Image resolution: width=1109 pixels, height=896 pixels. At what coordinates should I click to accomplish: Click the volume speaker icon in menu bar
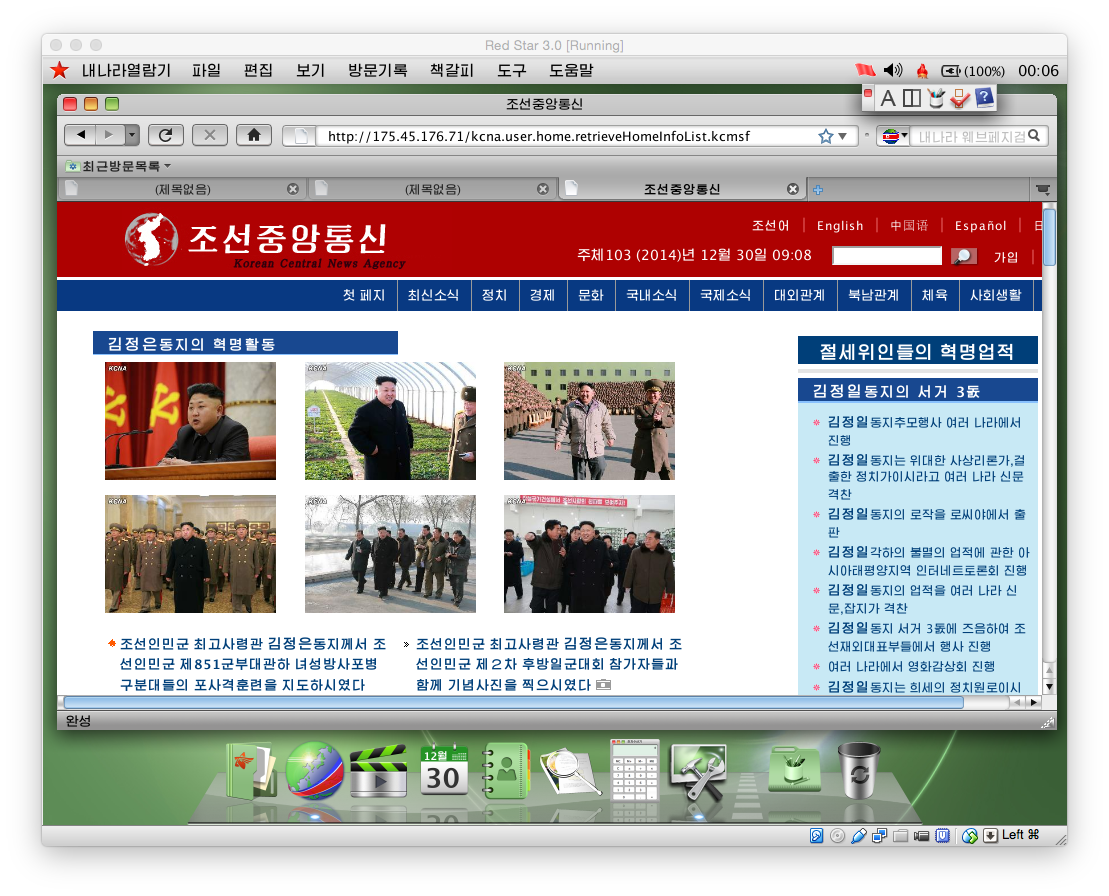click(893, 70)
